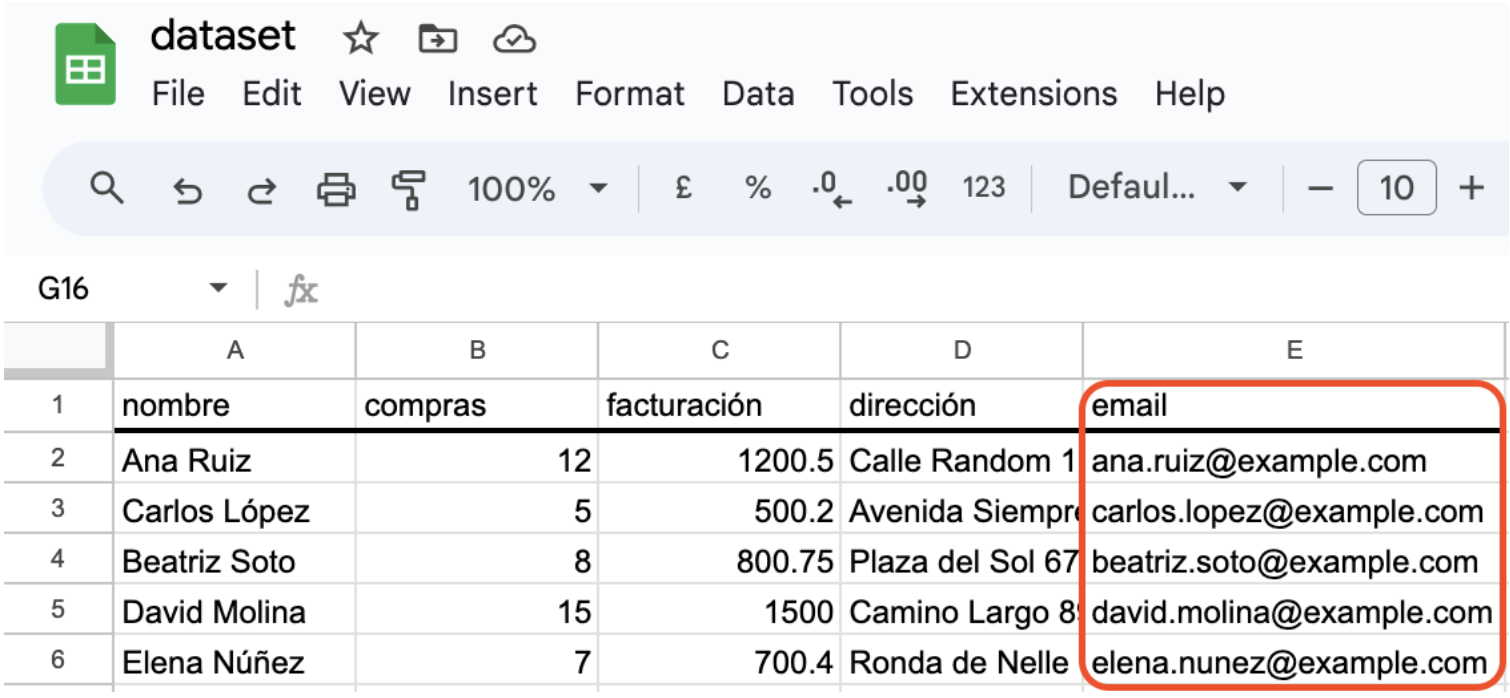Open the Extensions menu
The height and width of the screenshot is (698, 1510).
tap(1034, 94)
